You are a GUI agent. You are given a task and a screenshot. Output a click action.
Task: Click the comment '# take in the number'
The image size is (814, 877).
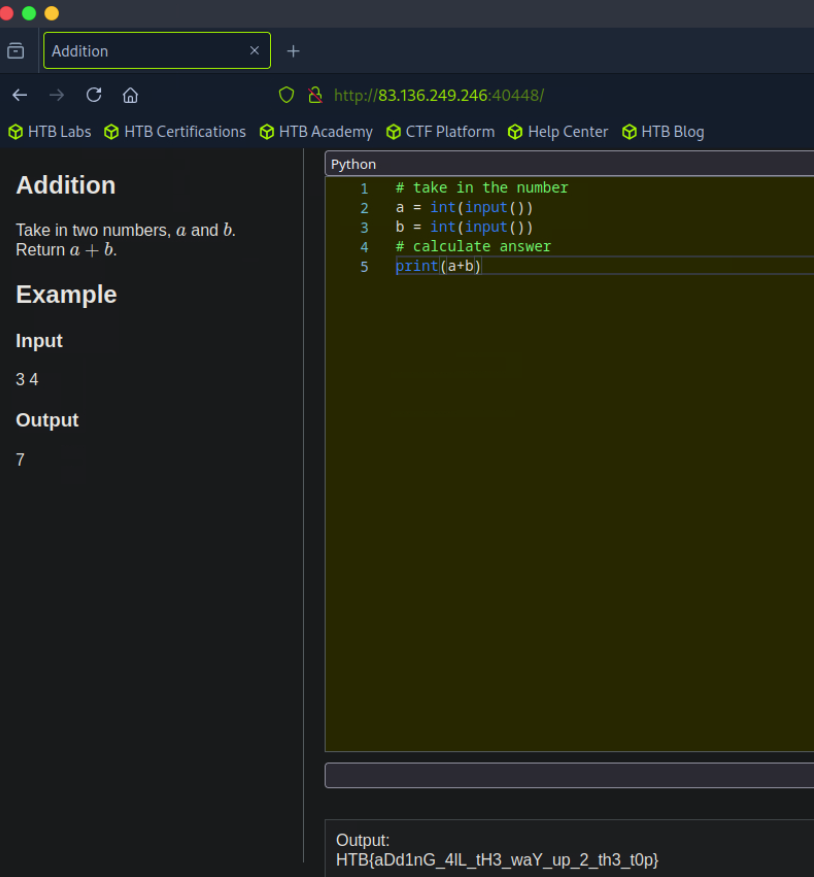(x=482, y=188)
